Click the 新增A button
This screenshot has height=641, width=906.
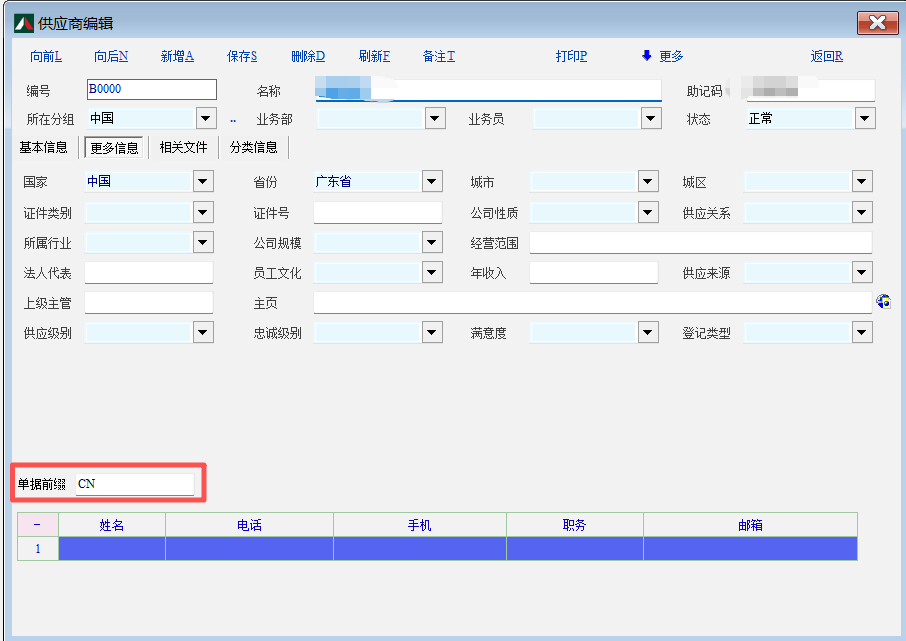coord(177,57)
